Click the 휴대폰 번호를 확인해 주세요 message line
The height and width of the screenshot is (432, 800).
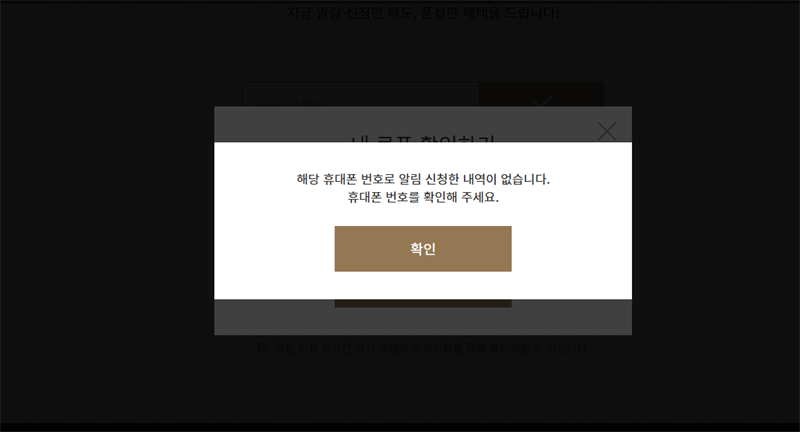point(423,197)
